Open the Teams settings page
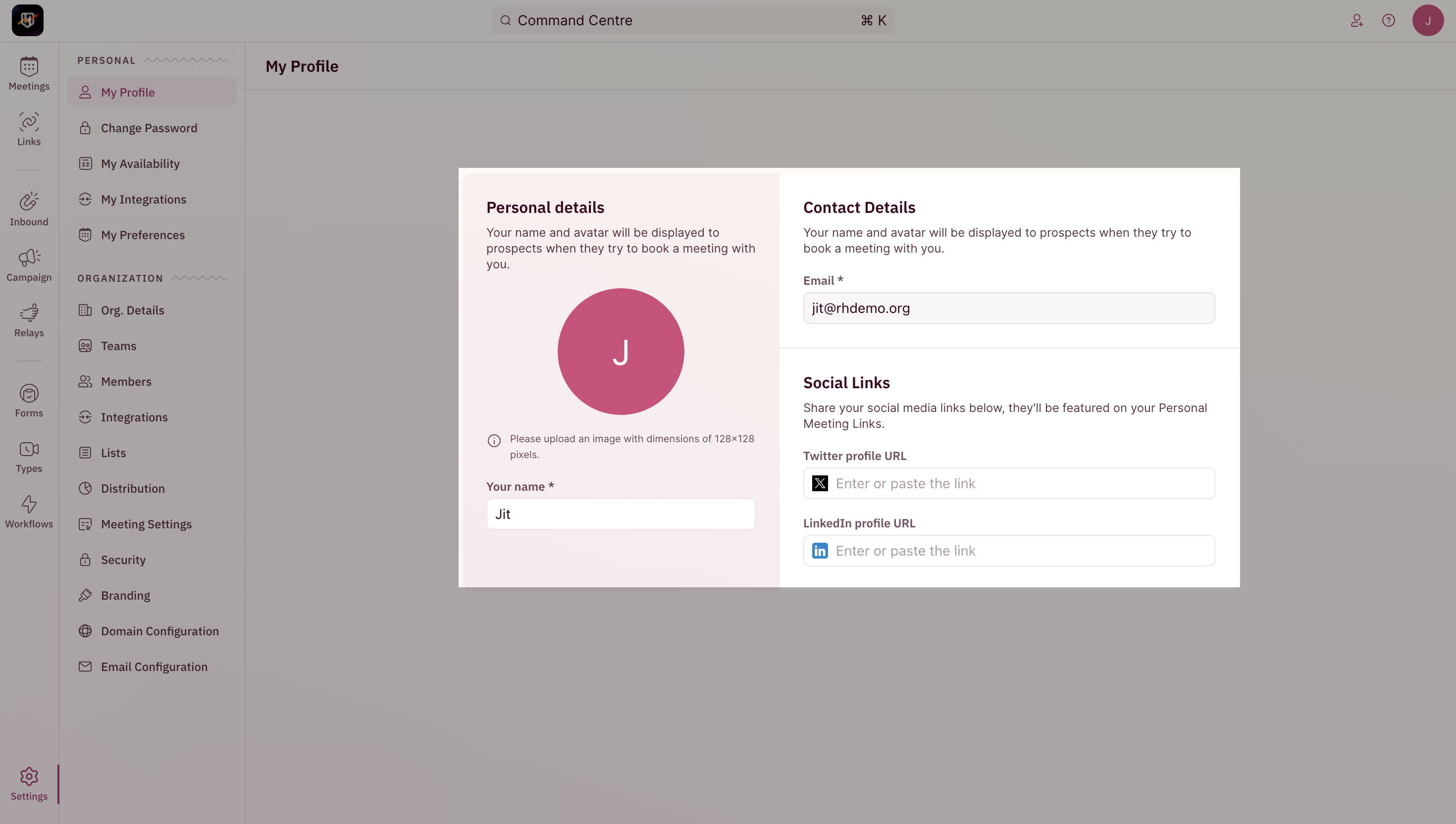Screen dimensions: 1456x824 tap(152, 346)
